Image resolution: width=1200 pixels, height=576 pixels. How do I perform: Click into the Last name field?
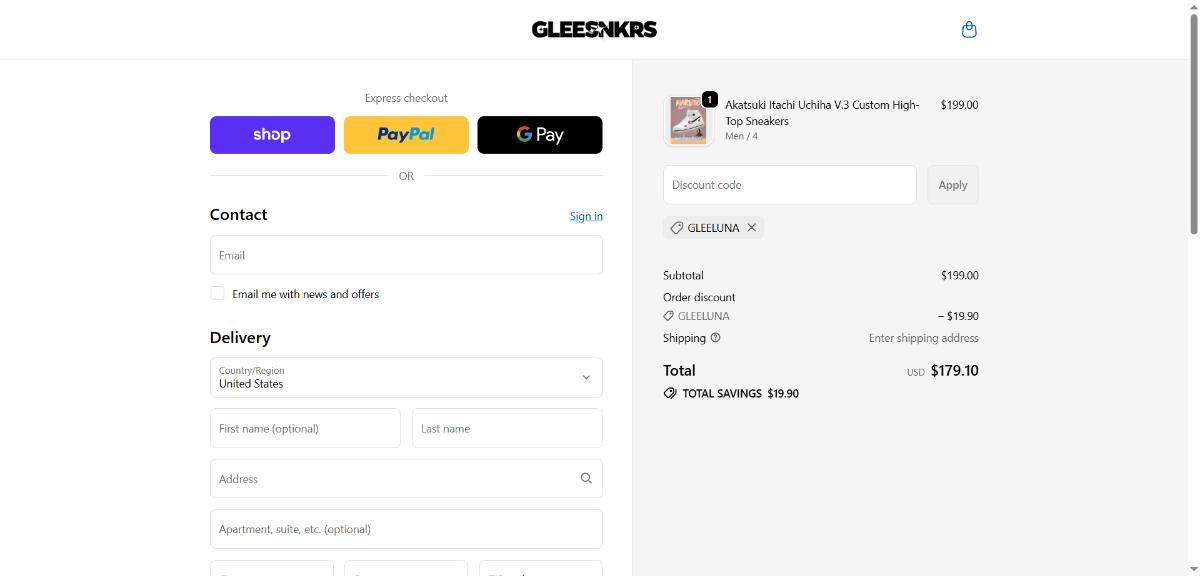pyautogui.click(x=507, y=428)
